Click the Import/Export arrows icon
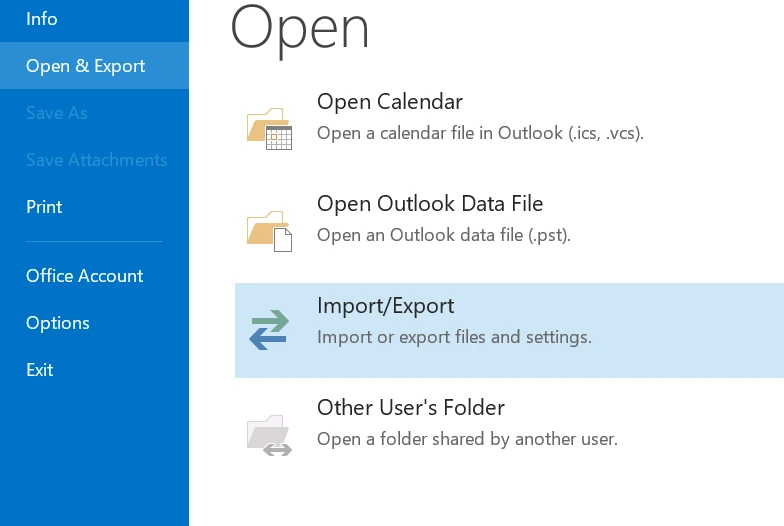 click(x=269, y=330)
